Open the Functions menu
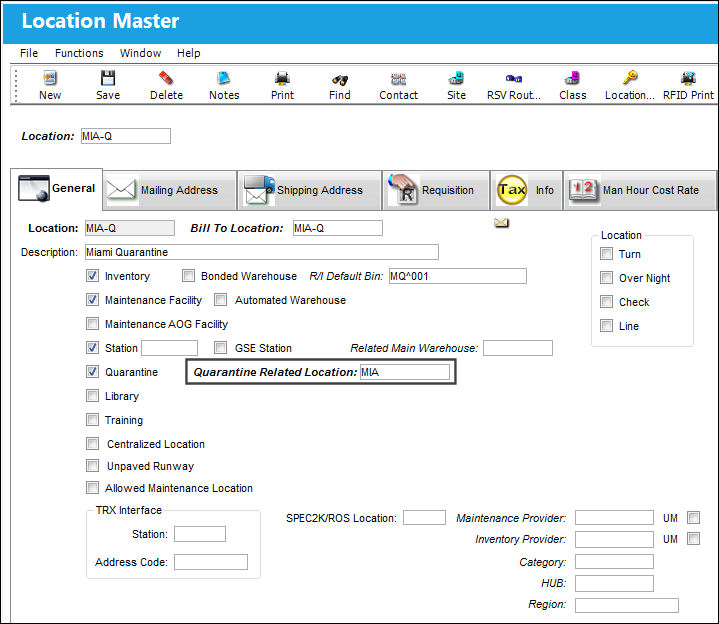The image size is (719, 624). pos(79,53)
